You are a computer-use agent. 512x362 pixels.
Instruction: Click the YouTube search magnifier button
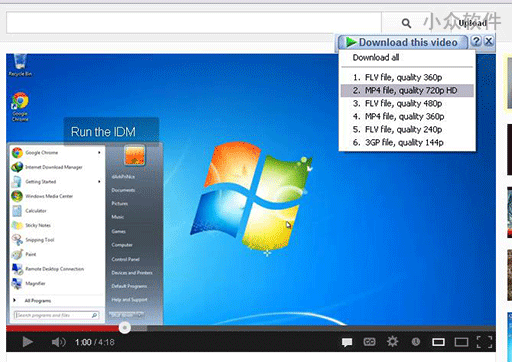coord(406,23)
